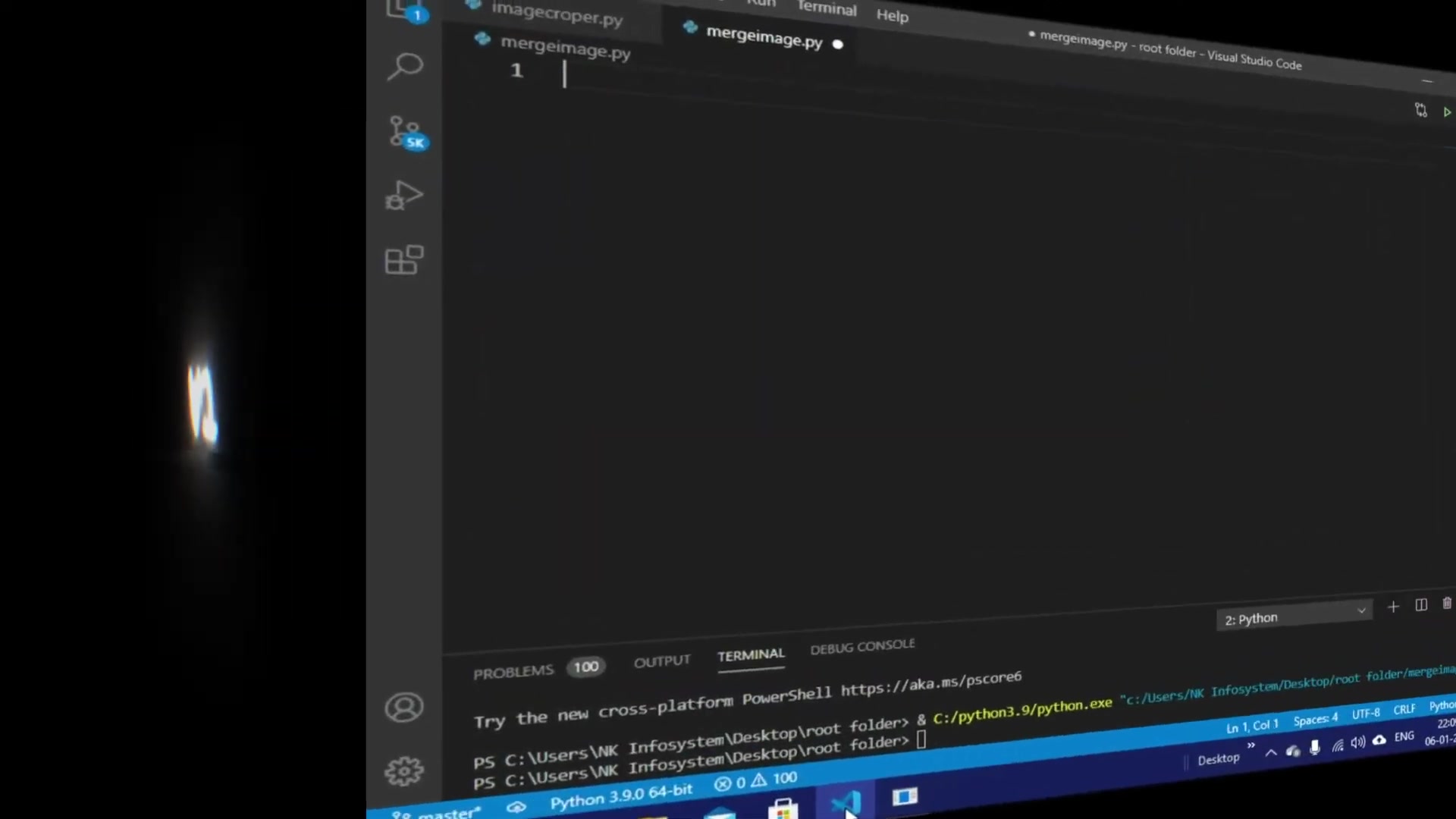Switch to the OUTPUT panel tab
The image size is (1456, 819).
(662, 661)
